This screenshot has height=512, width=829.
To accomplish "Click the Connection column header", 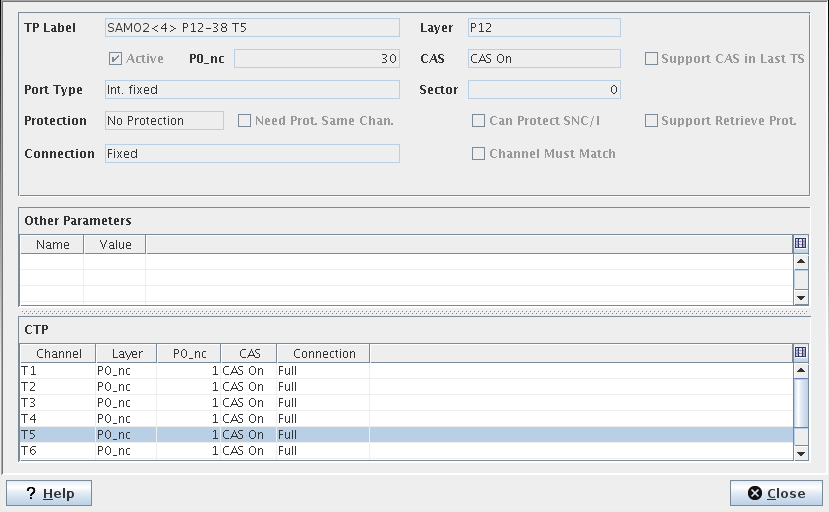I will pyautogui.click(x=323, y=353).
